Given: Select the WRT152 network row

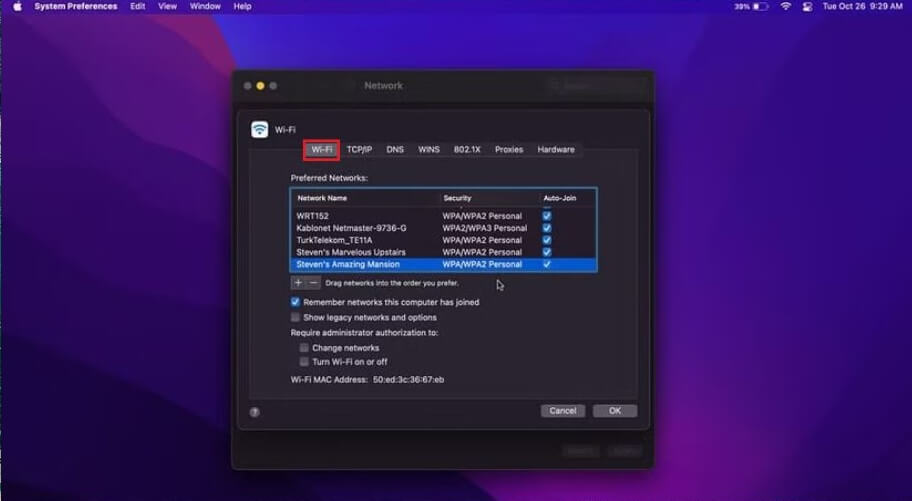Looking at the screenshot, I should [x=443, y=216].
